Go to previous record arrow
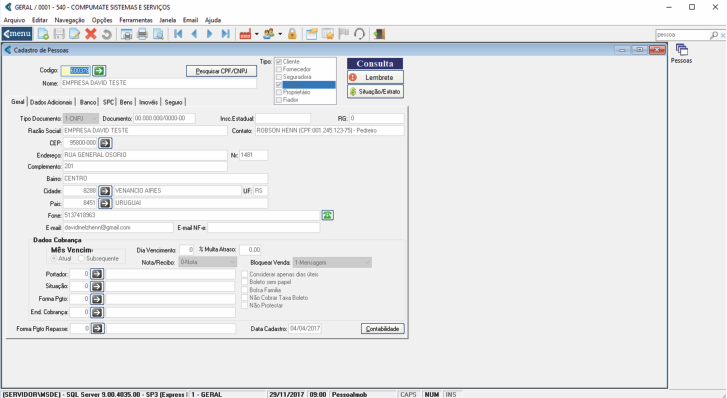Screen dimensions: 727x398 [194, 34]
